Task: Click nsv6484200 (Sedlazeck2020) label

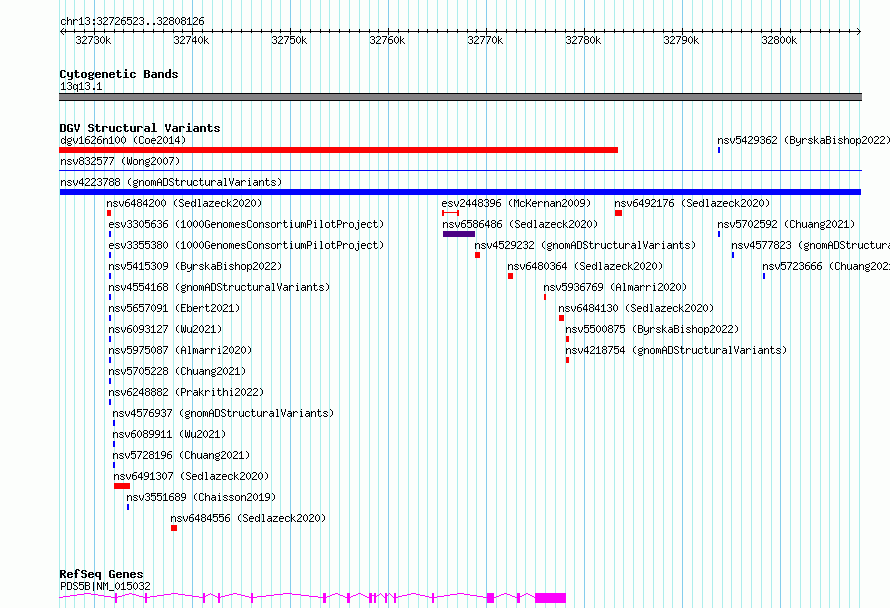Action: (x=184, y=203)
